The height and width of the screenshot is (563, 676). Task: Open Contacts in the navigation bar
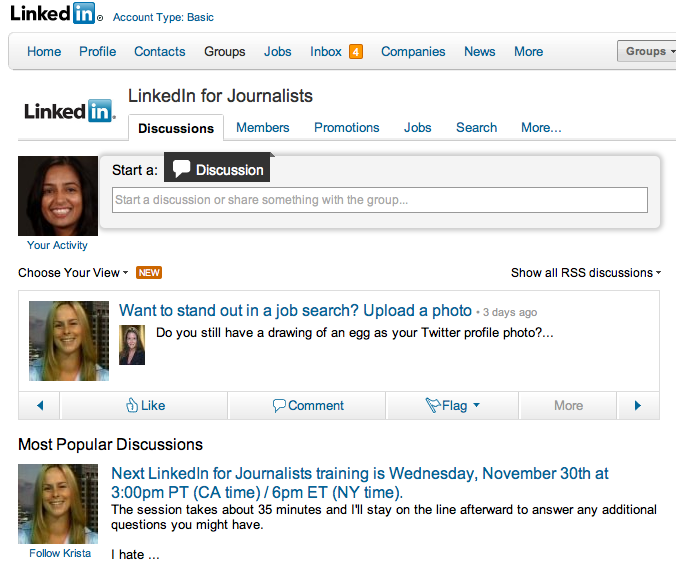[x=160, y=52]
